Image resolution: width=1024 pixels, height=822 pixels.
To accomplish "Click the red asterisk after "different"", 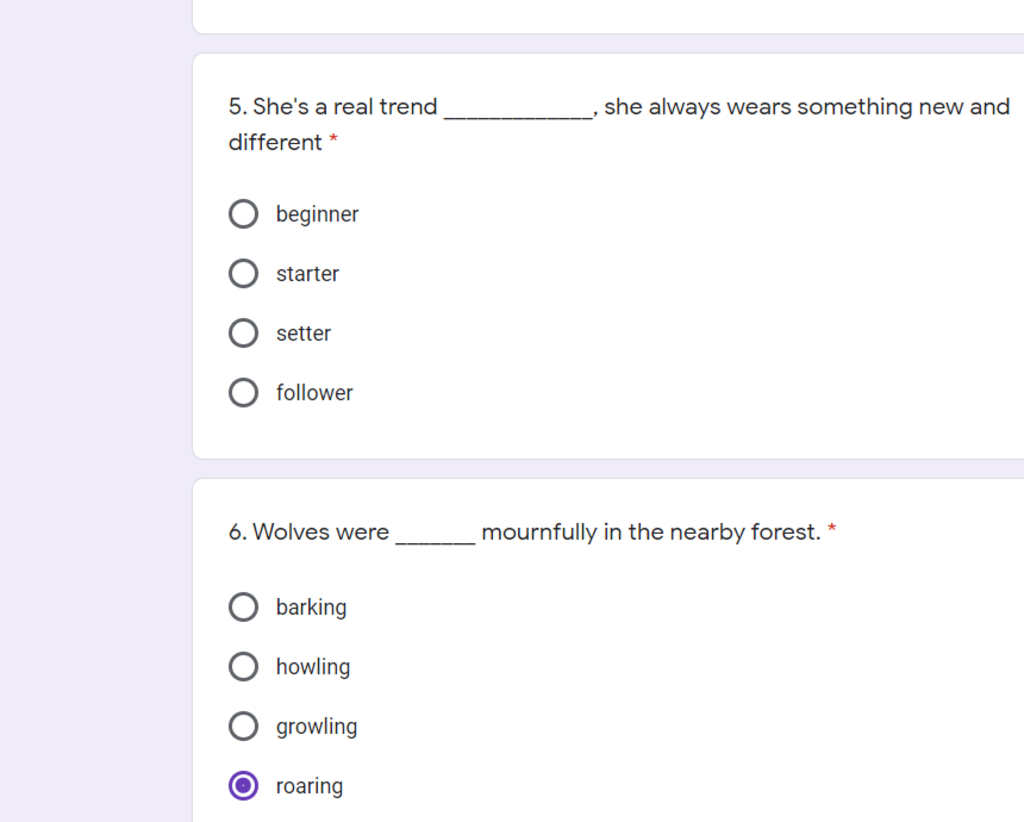I will pyautogui.click(x=333, y=139).
